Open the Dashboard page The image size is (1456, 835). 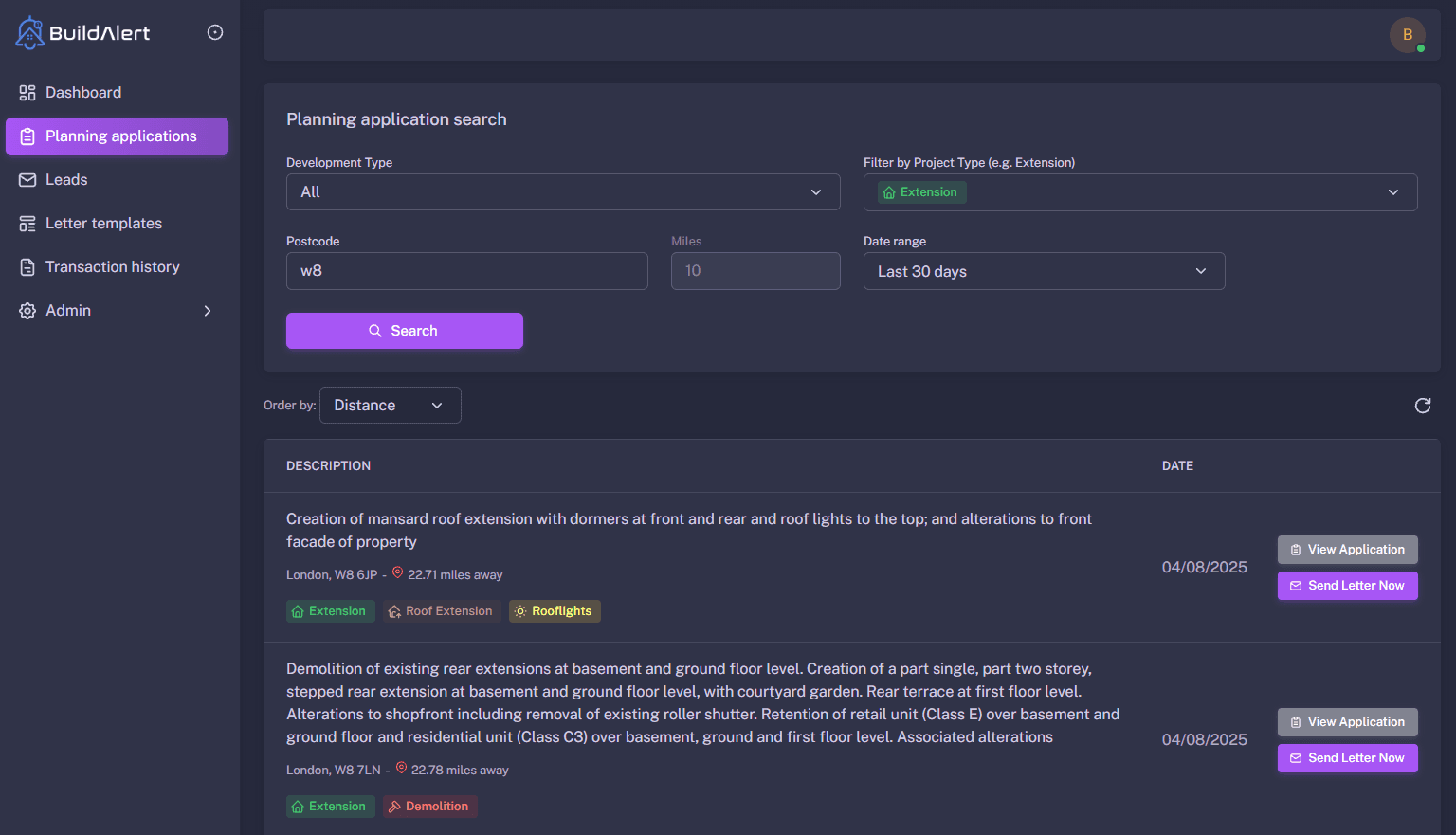pyautogui.click(x=83, y=93)
